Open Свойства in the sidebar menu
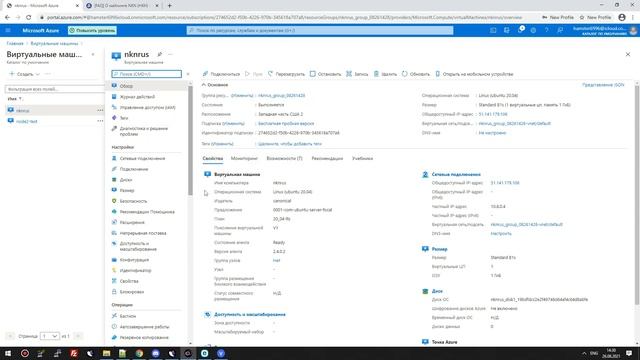The image size is (640, 360). [129, 281]
